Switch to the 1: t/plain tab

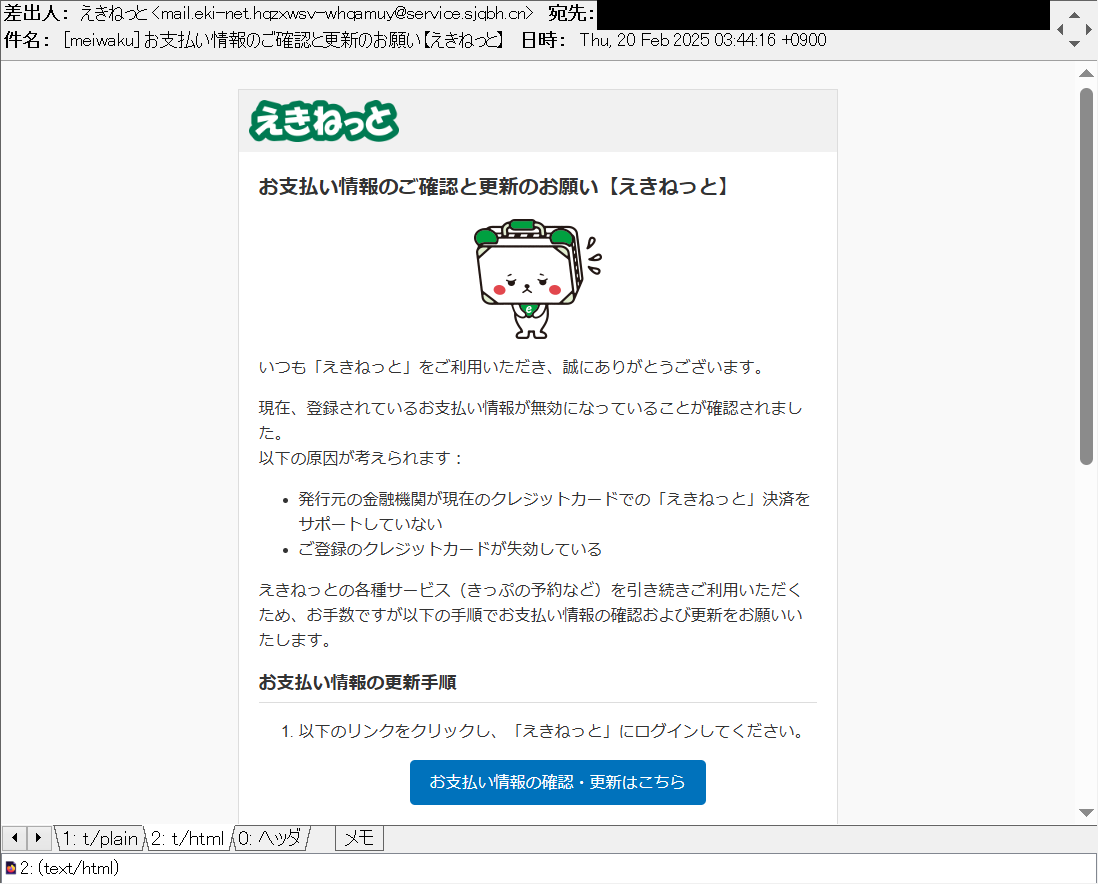tap(100, 838)
